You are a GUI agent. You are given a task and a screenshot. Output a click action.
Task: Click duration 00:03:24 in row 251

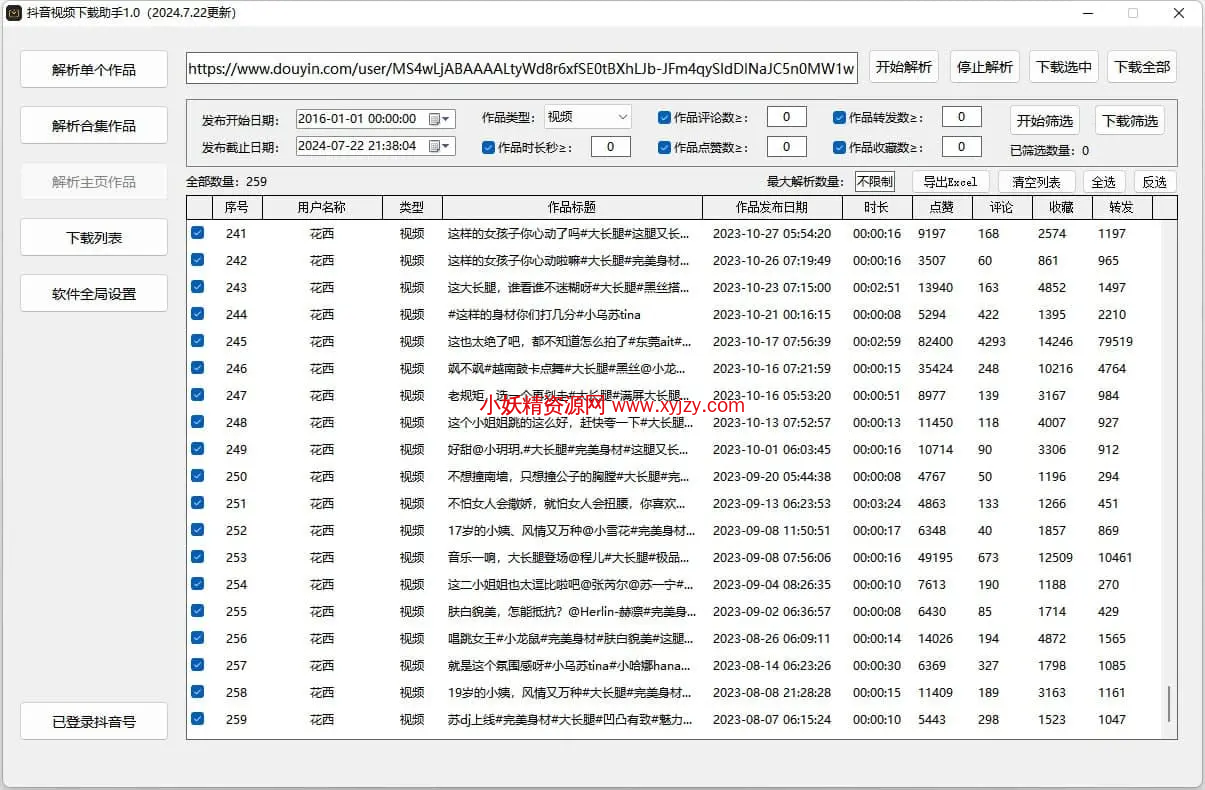coord(877,503)
